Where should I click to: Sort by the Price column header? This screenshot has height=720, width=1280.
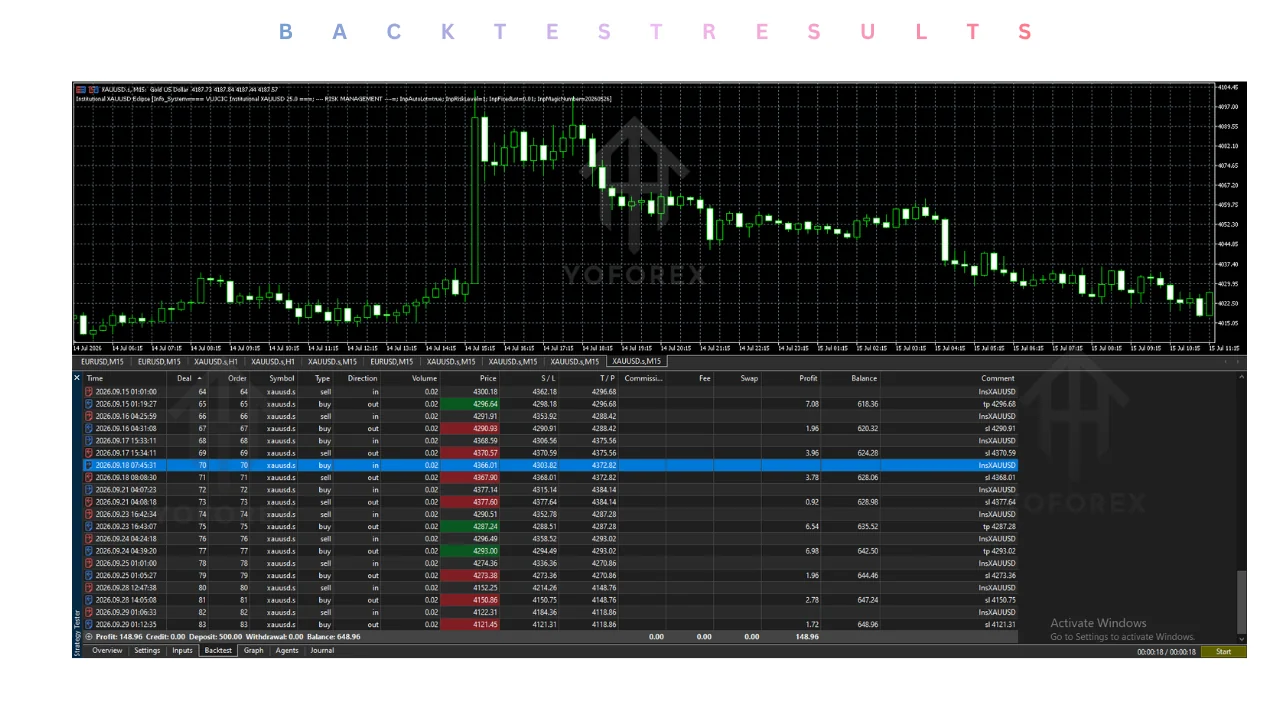click(x=488, y=378)
